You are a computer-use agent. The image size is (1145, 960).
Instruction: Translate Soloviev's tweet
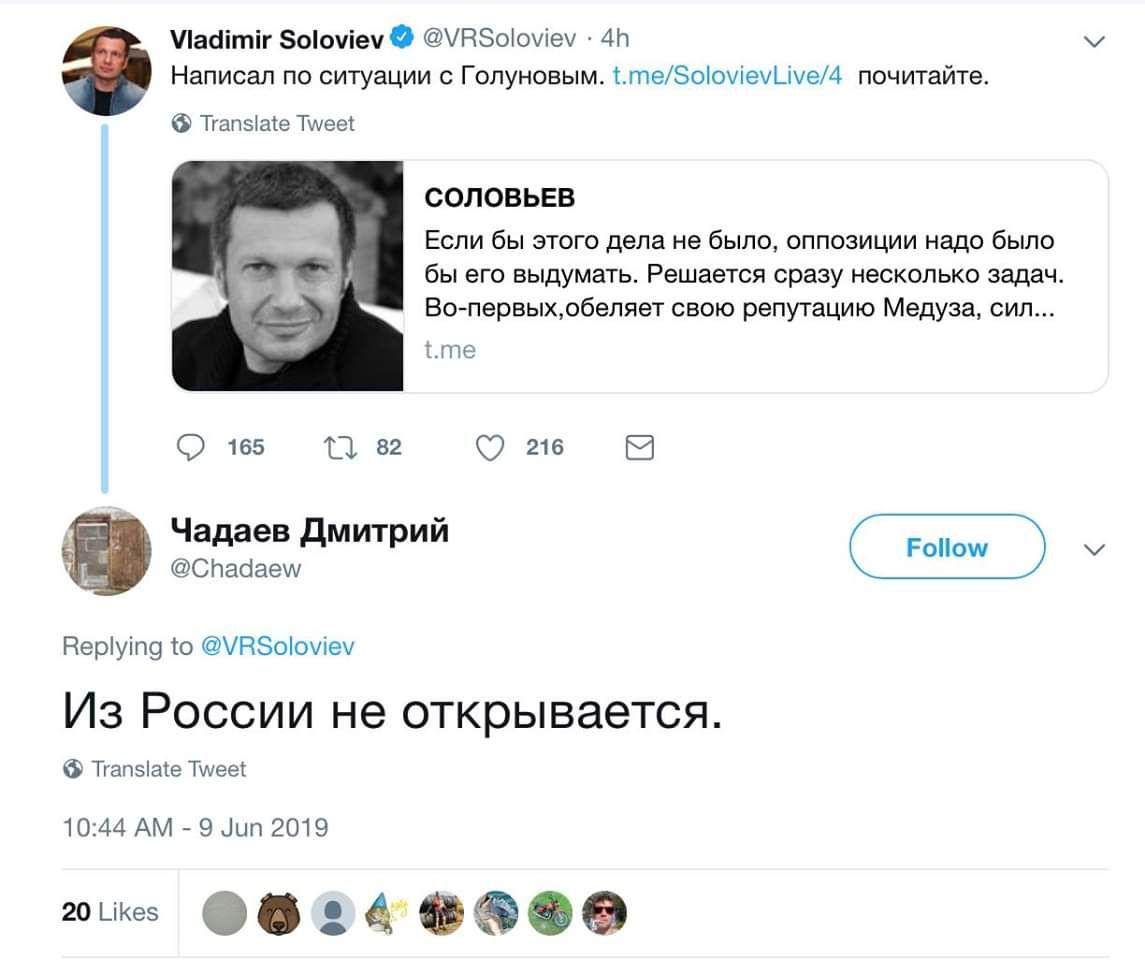pos(277,123)
